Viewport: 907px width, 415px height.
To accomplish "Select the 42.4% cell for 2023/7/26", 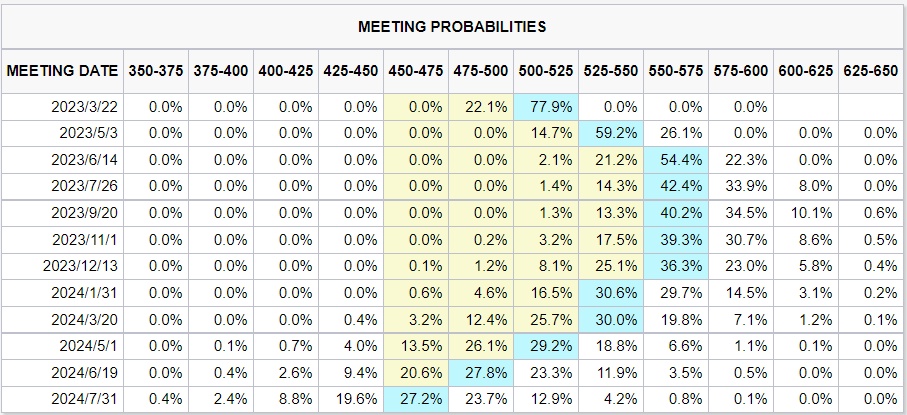I will tap(677, 187).
